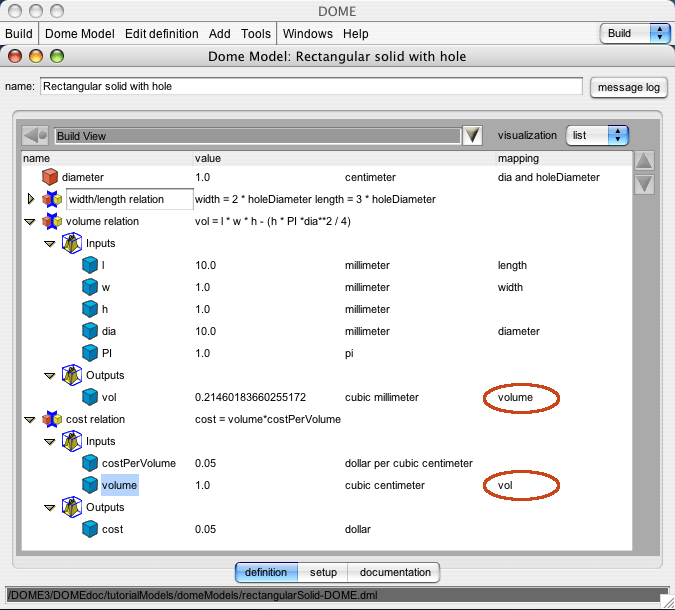This screenshot has height=610, width=675.
Task: Collapse the cost relation row
Action: click(x=30, y=420)
